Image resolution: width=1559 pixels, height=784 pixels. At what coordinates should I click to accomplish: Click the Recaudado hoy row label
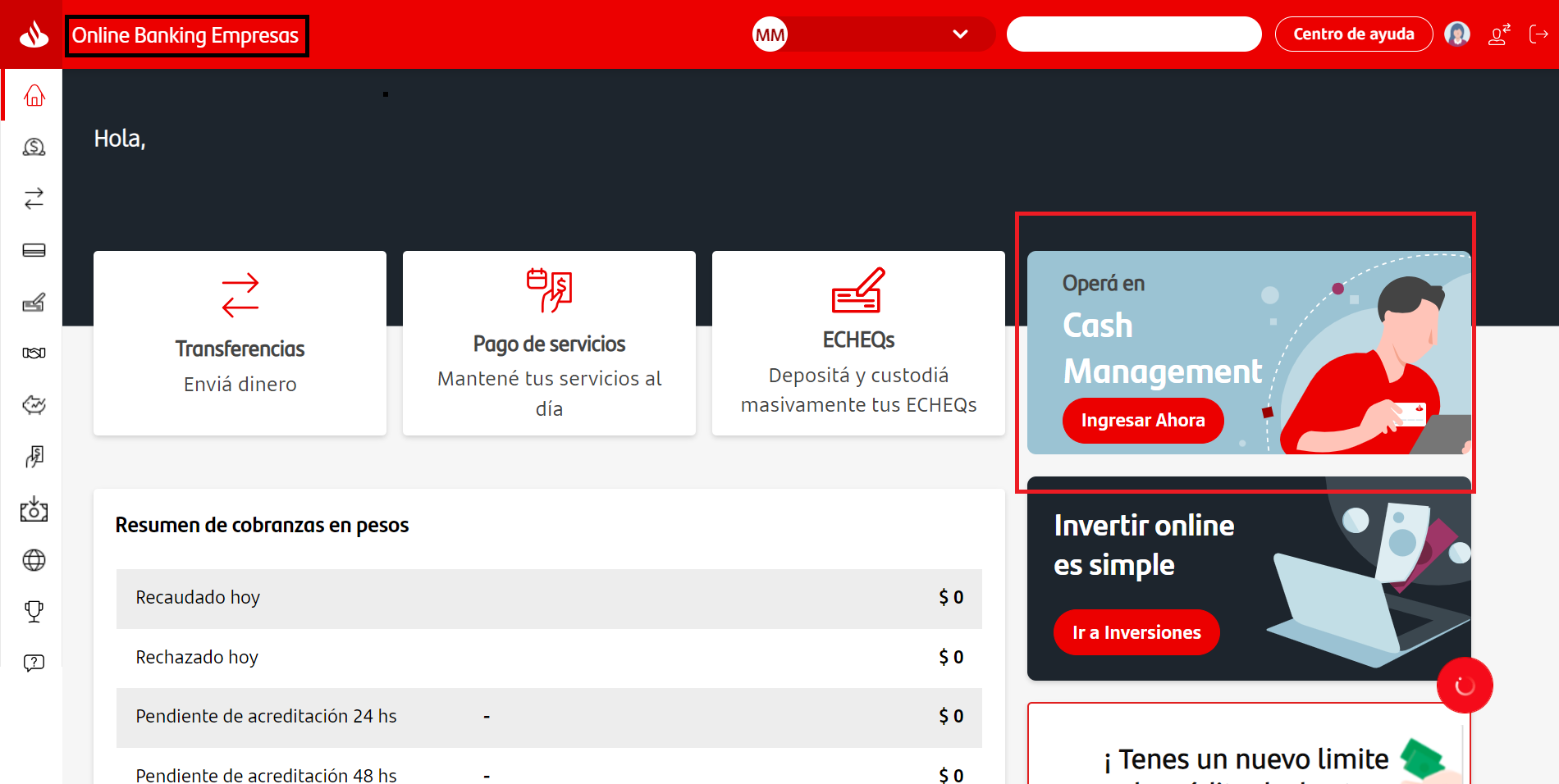tap(198, 598)
